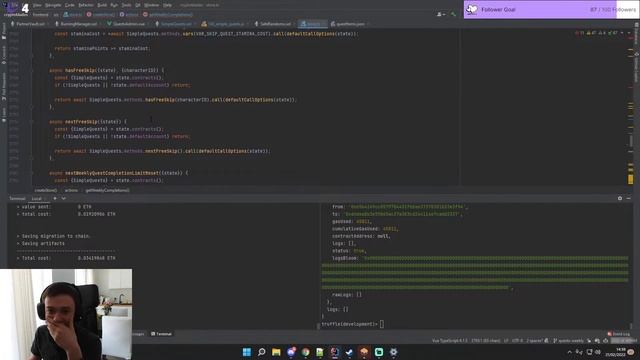The image size is (640, 360).
Task: Click the cryptoblades project breadcrumb
Action: click(x=16, y=15)
